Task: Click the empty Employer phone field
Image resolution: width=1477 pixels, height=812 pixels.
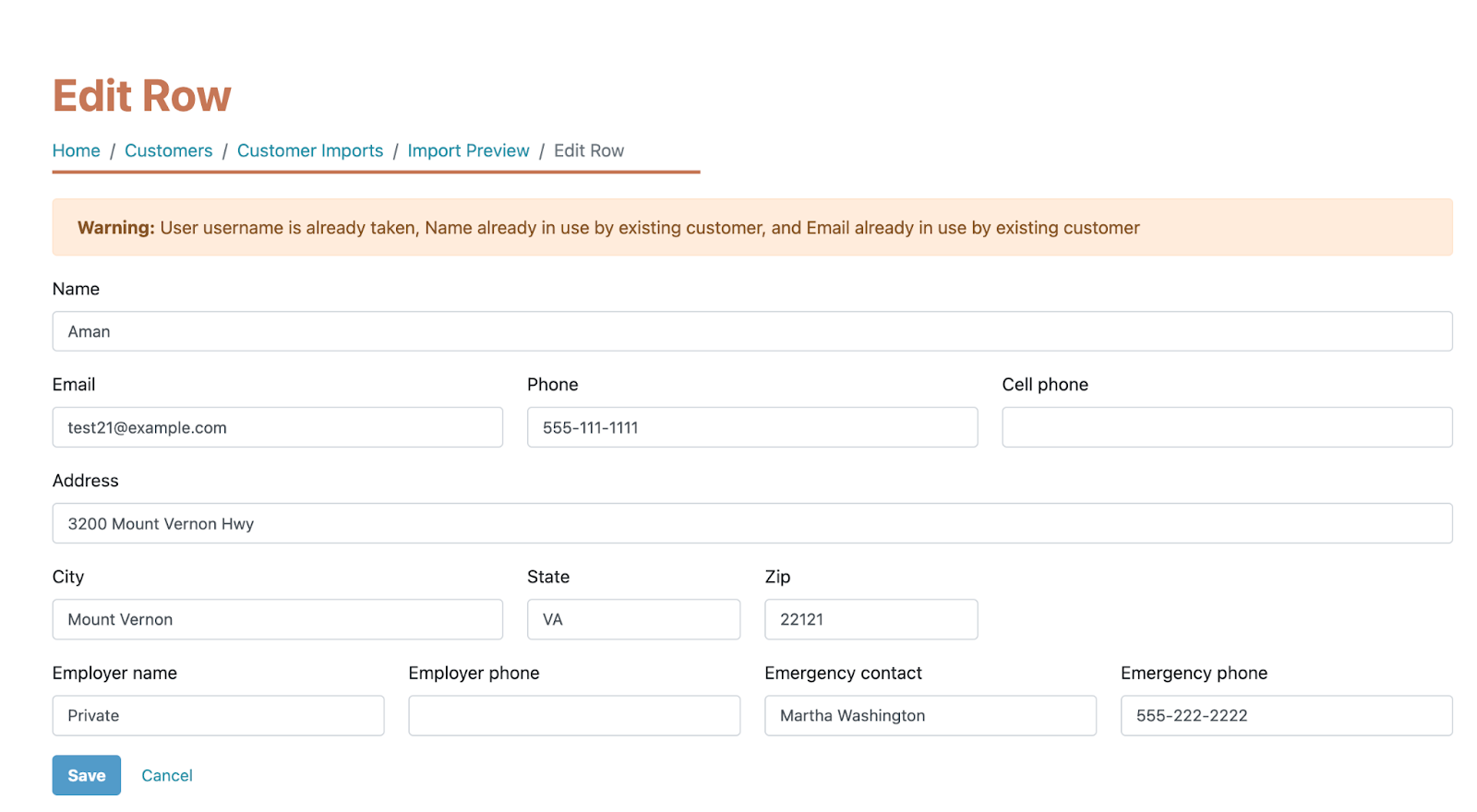Action: pos(573,715)
